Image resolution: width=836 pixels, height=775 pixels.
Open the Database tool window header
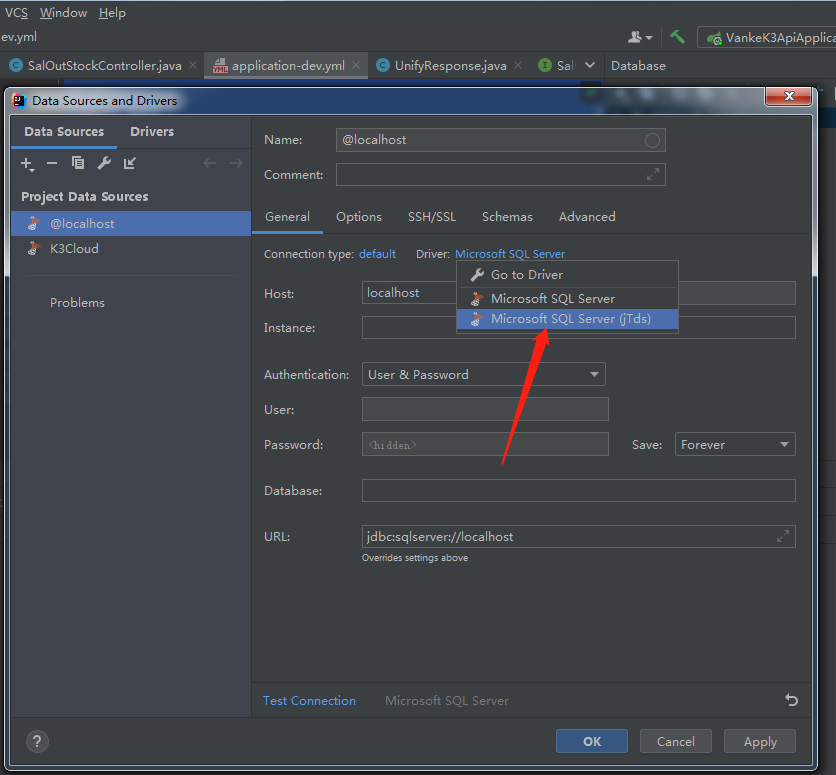638,66
